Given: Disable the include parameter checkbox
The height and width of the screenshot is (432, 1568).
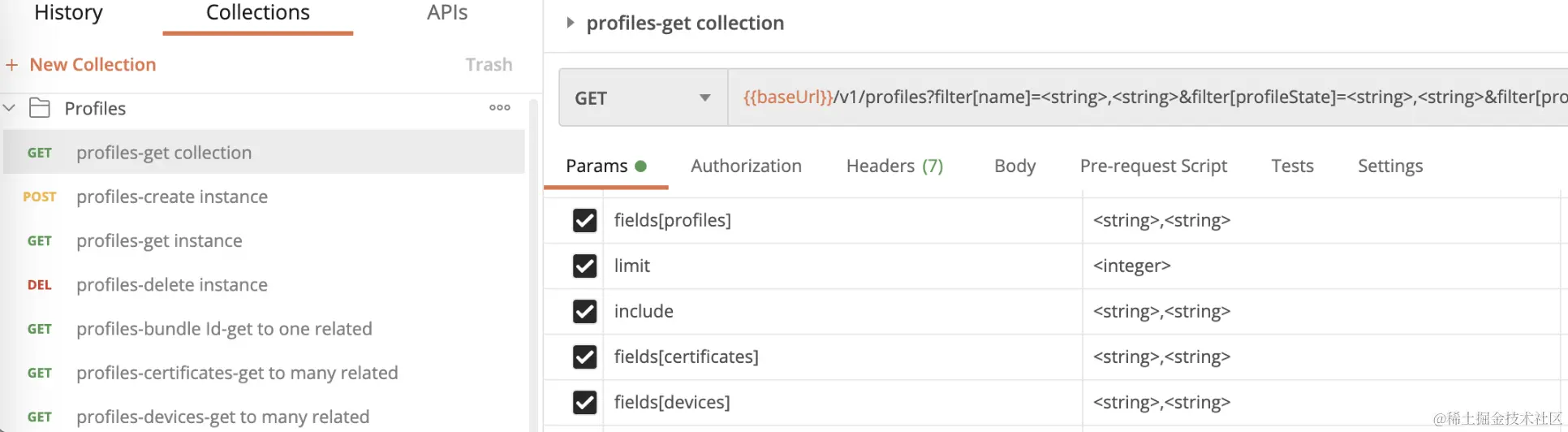Looking at the screenshot, I should point(584,311).
